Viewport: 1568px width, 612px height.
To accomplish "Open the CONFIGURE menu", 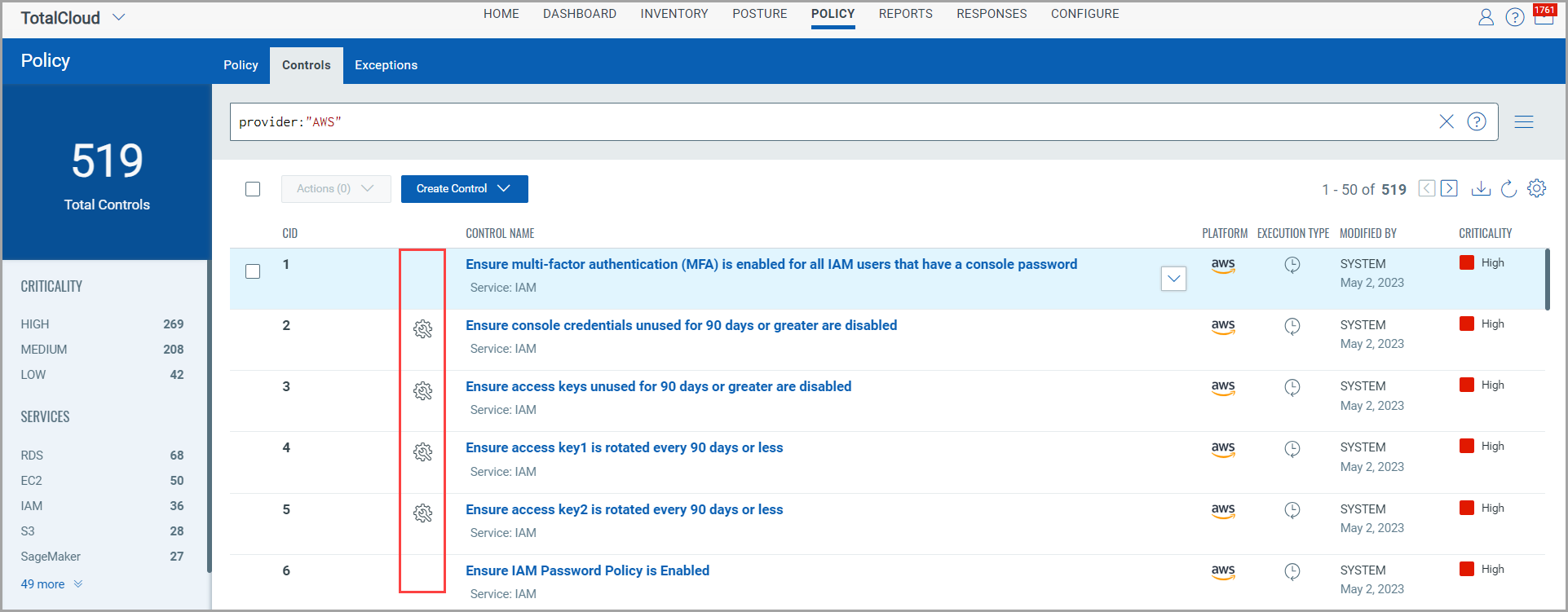I will tap(1085, 14).
